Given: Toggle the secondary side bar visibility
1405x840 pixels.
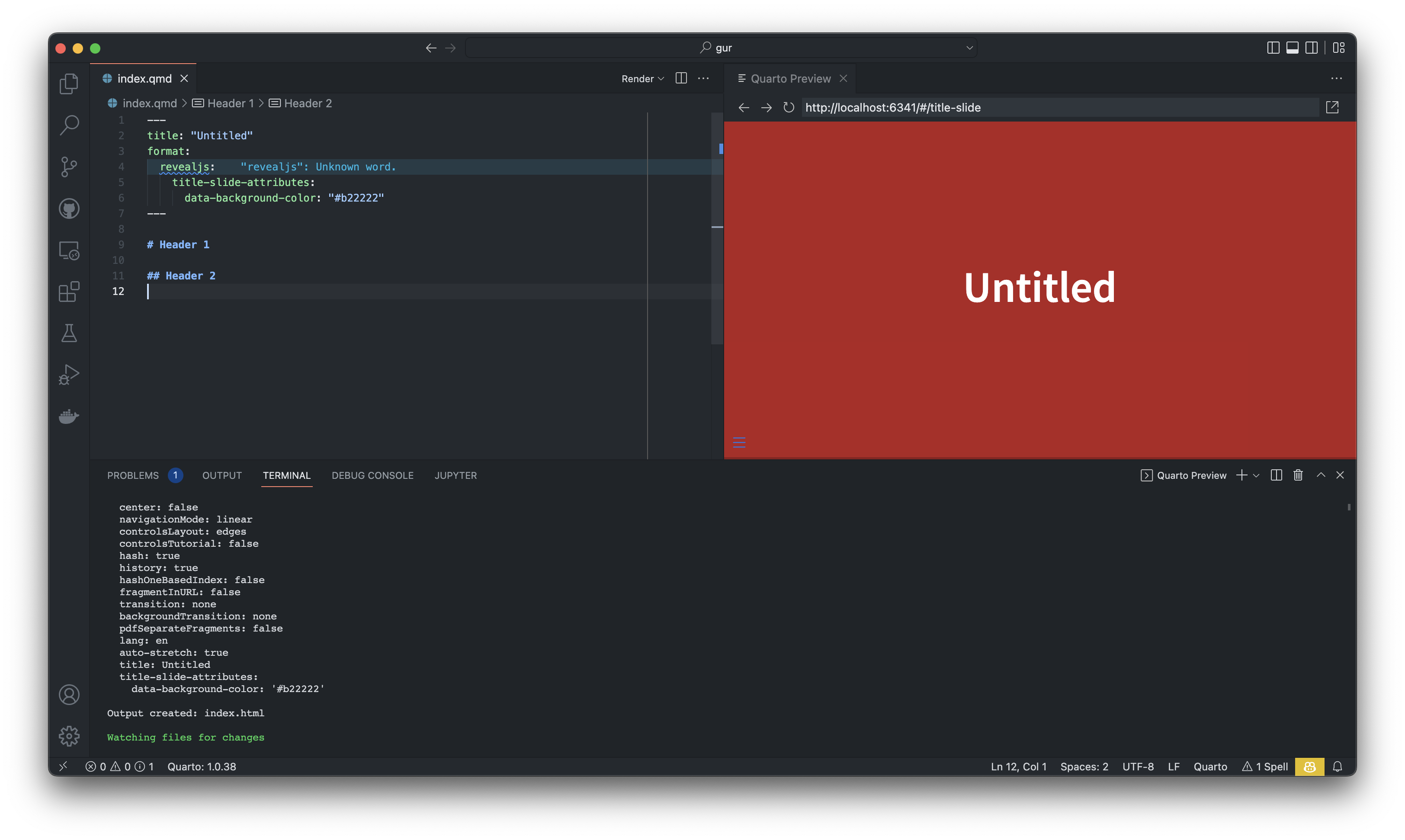Looking at the screenshot, I should (x=1311, y=48).
